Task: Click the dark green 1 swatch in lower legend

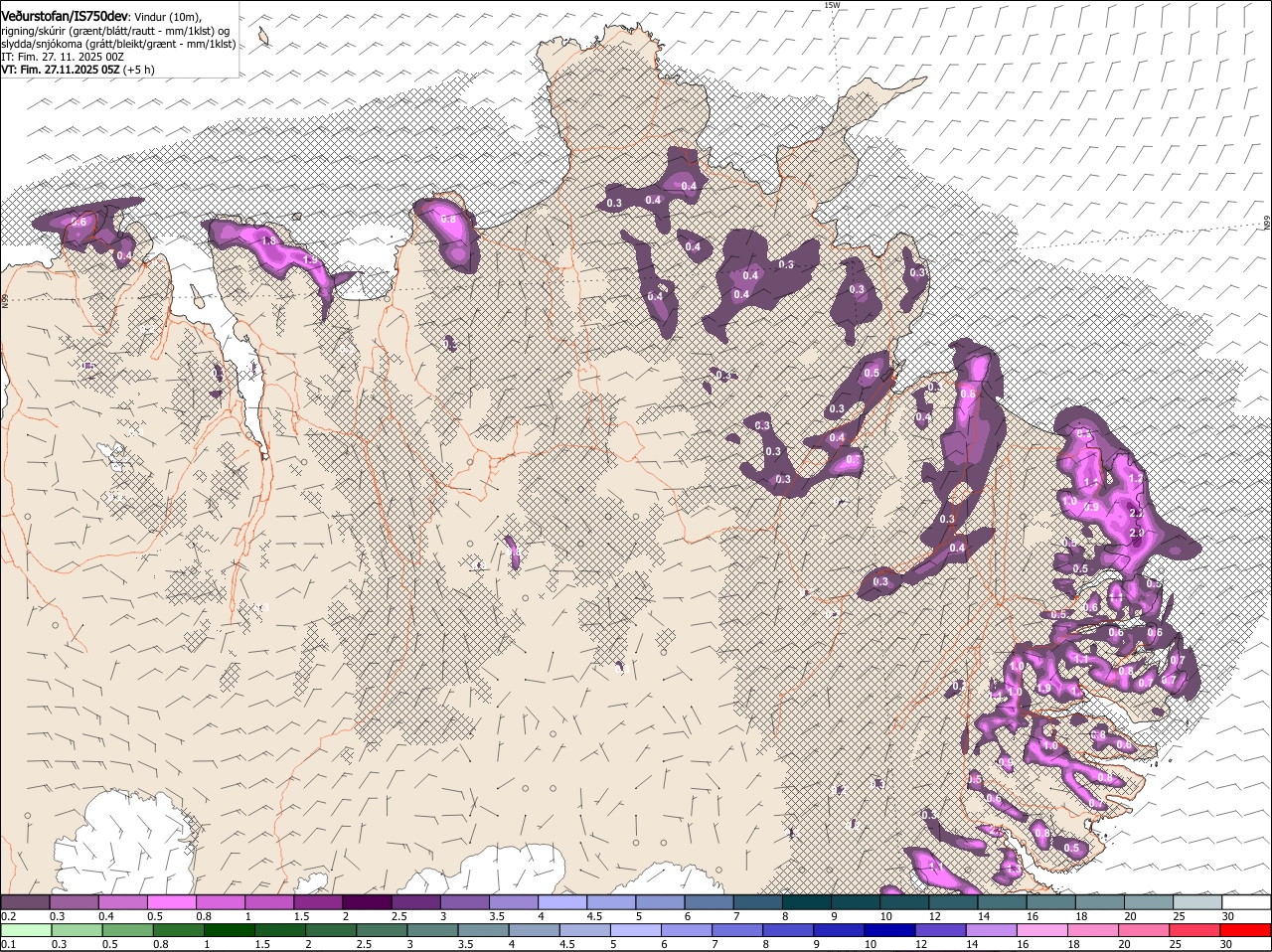Action: (229, 931)
